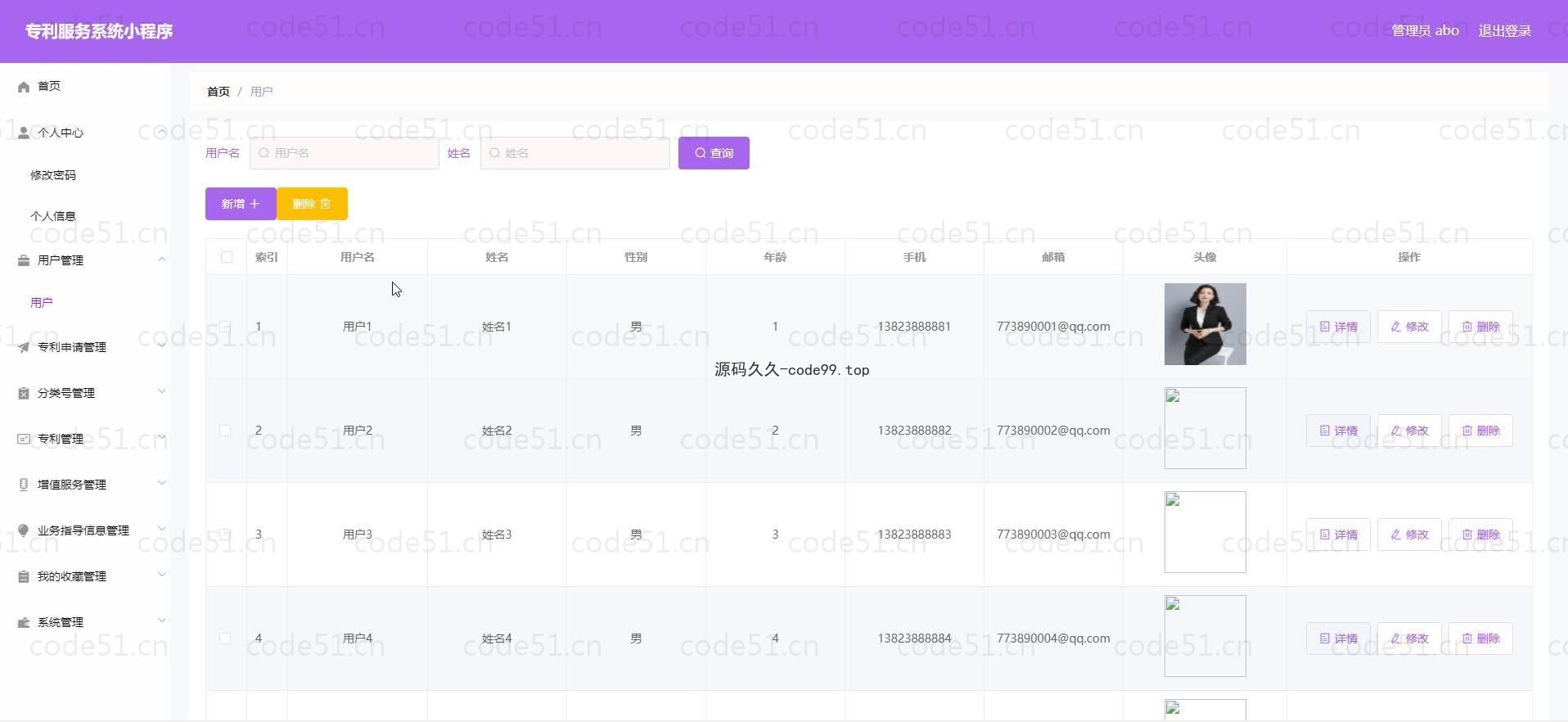This screenshot has height=722, width=1568.
Task: Expand the 我的收藏管理 chevron
Action: pos(161,575)
